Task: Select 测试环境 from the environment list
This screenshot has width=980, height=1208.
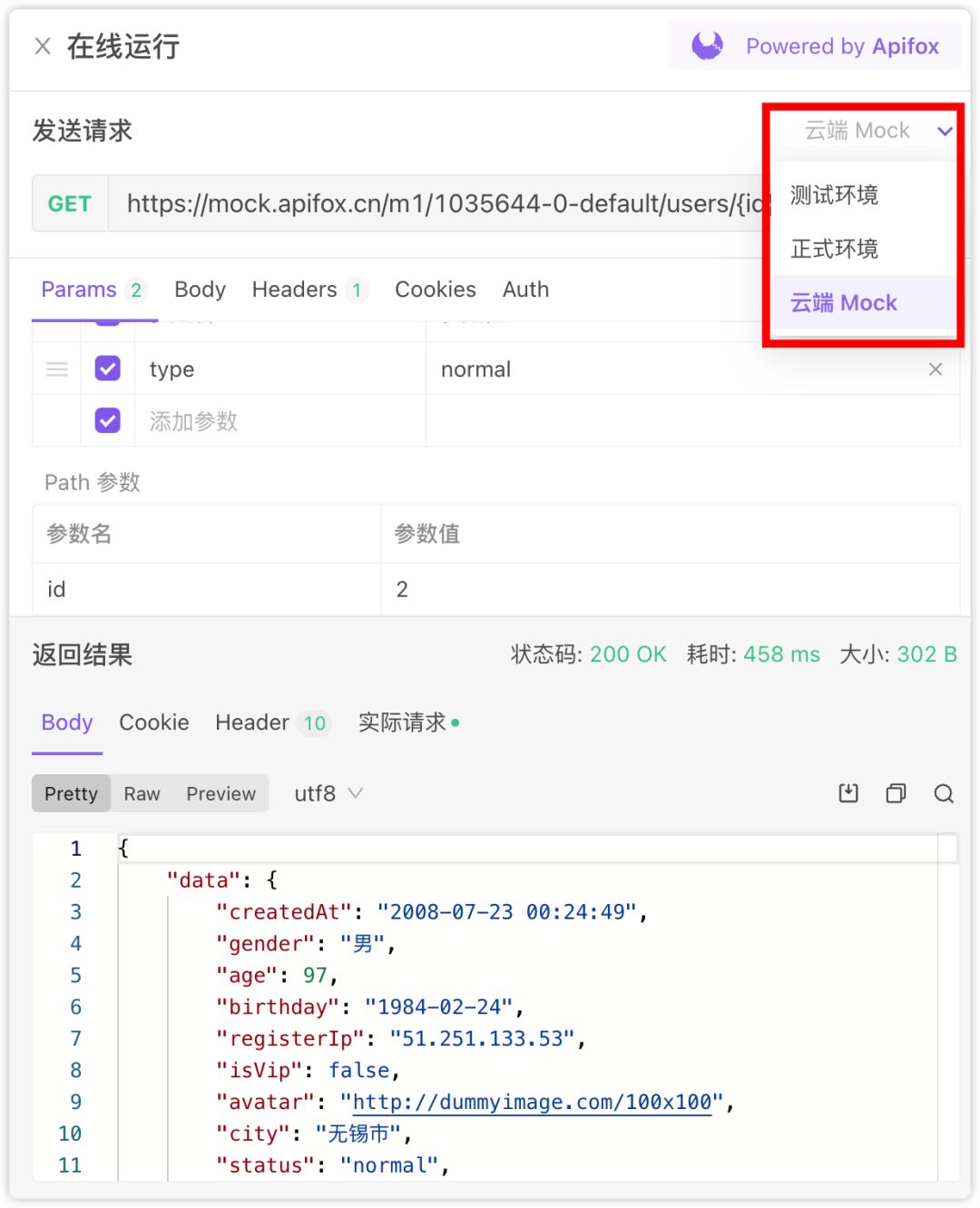Action: (834, 194)
